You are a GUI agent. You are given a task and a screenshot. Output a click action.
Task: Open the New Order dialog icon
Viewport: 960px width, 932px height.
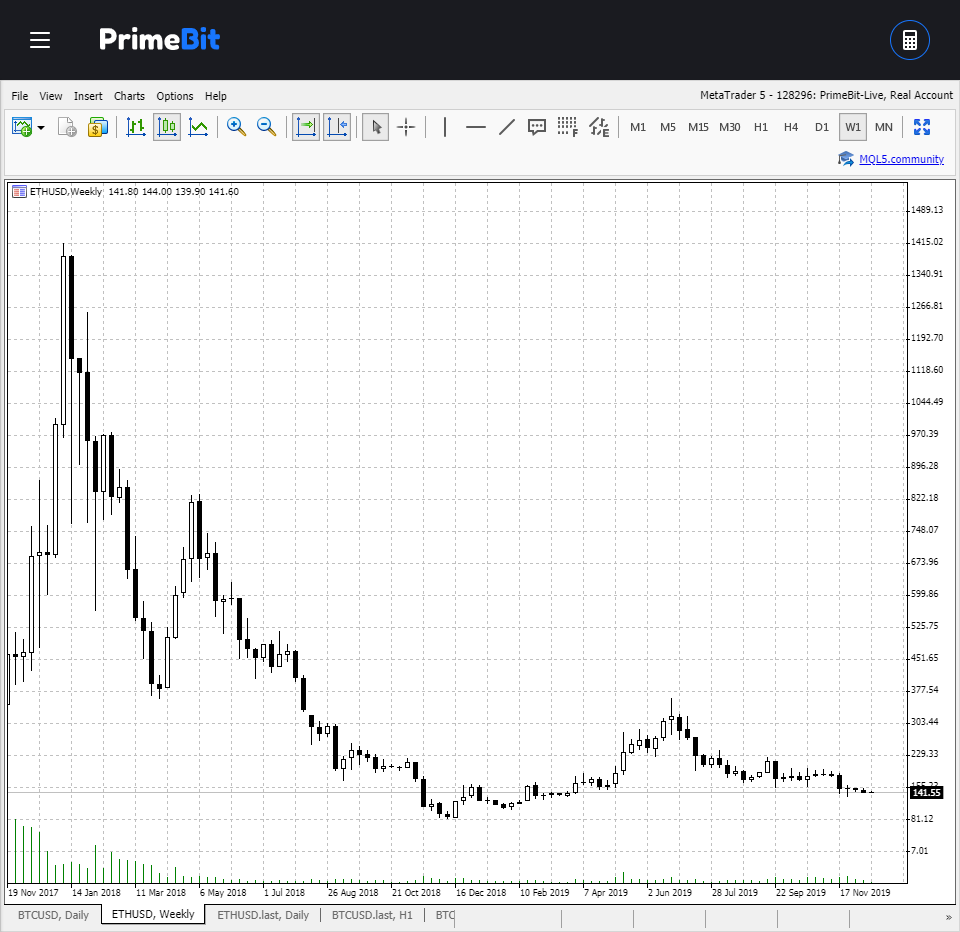coord(98,127)
